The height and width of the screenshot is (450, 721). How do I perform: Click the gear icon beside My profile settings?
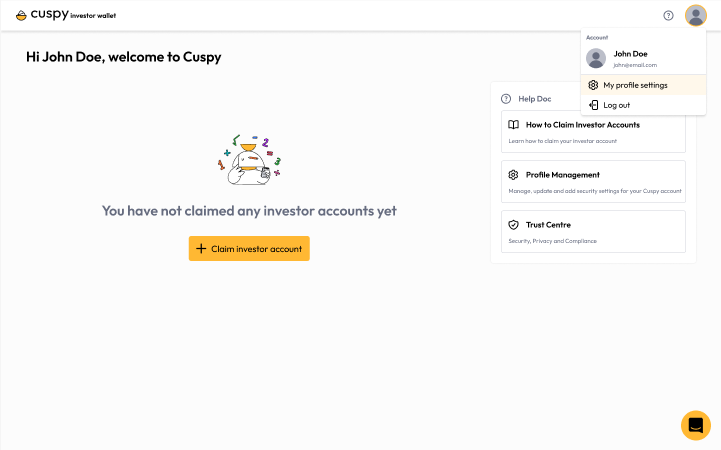coord(593,85)
